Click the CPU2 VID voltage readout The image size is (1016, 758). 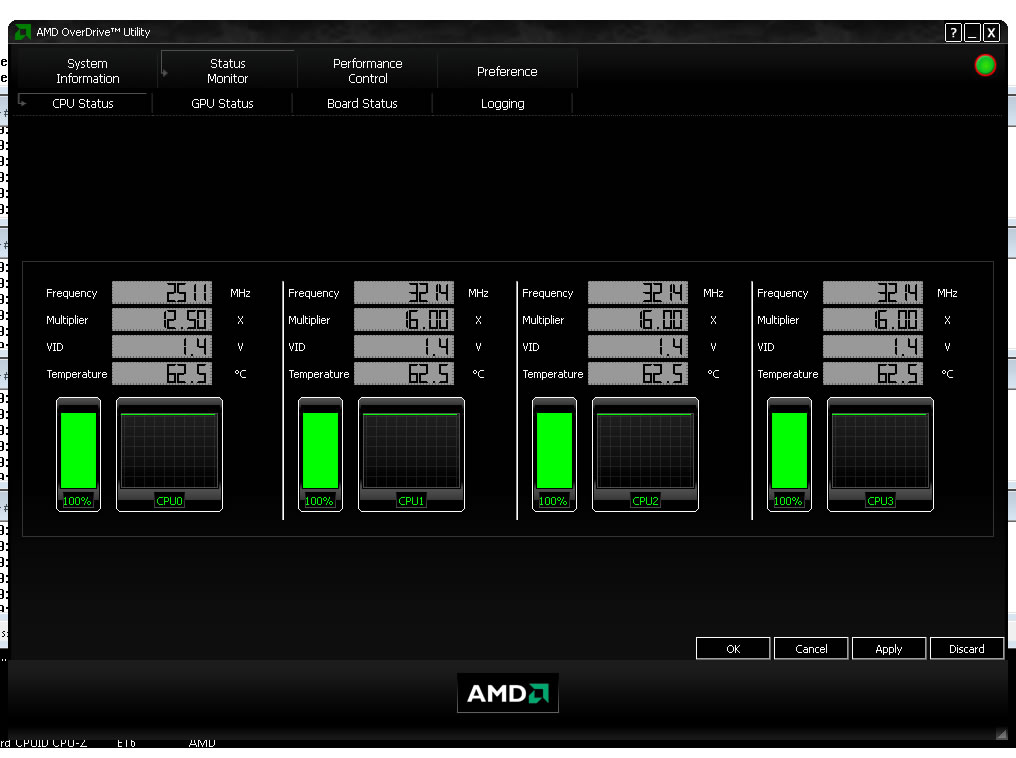click(x=638, y=347)
